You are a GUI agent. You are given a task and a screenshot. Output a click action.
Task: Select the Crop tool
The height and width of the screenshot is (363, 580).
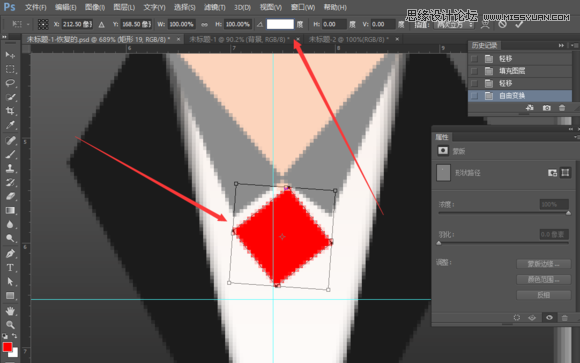[x=10, y=111]
